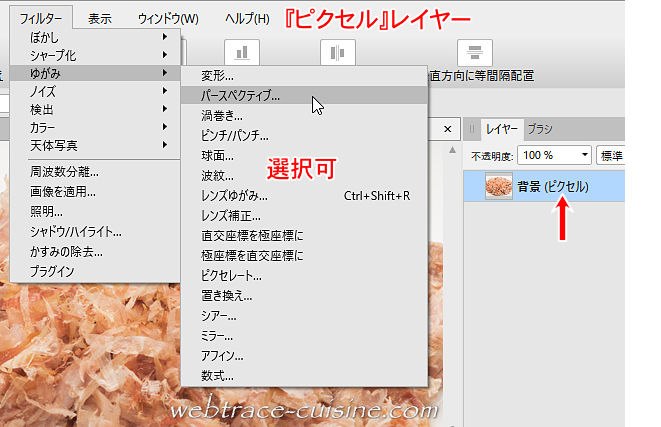Screen dimensions: 661x427
Task: Switch to the レイヤー tab
Action: coord(501,128)
